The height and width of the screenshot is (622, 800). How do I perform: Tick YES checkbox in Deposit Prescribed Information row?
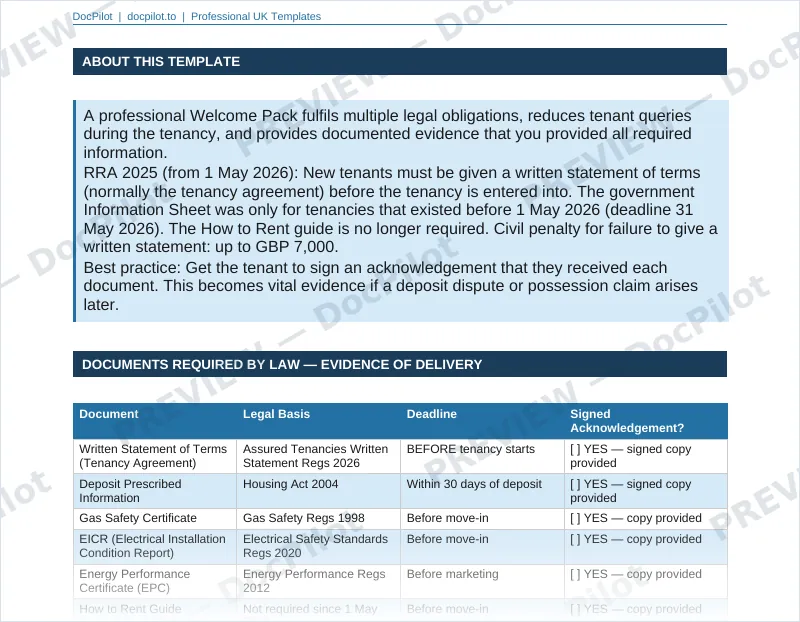click(575, 484)
